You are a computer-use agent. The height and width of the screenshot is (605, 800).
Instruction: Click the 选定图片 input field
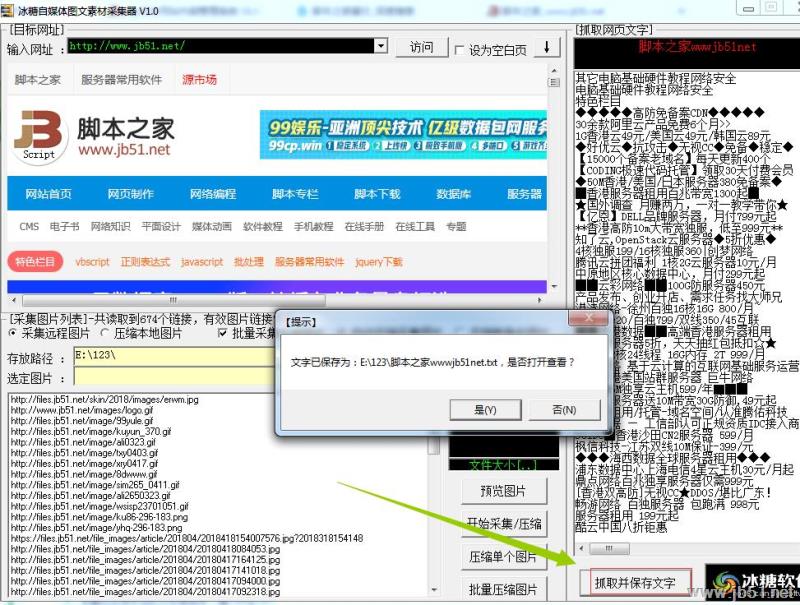(x=174, y=377)
